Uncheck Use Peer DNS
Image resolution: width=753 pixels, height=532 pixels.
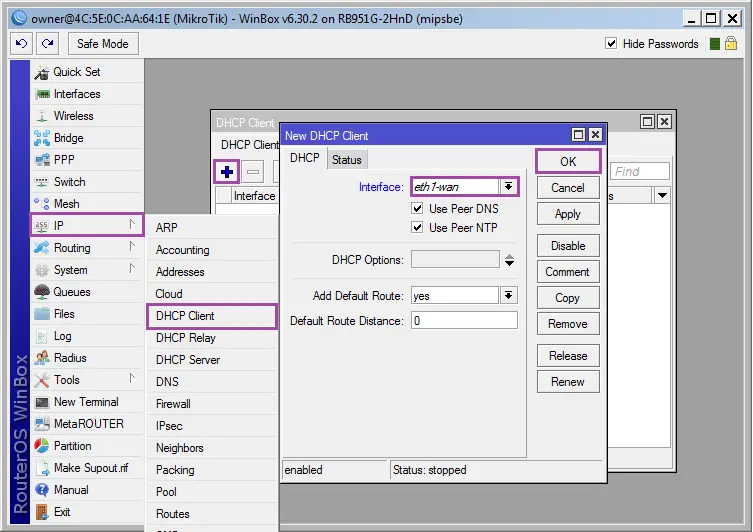[417, 208]
